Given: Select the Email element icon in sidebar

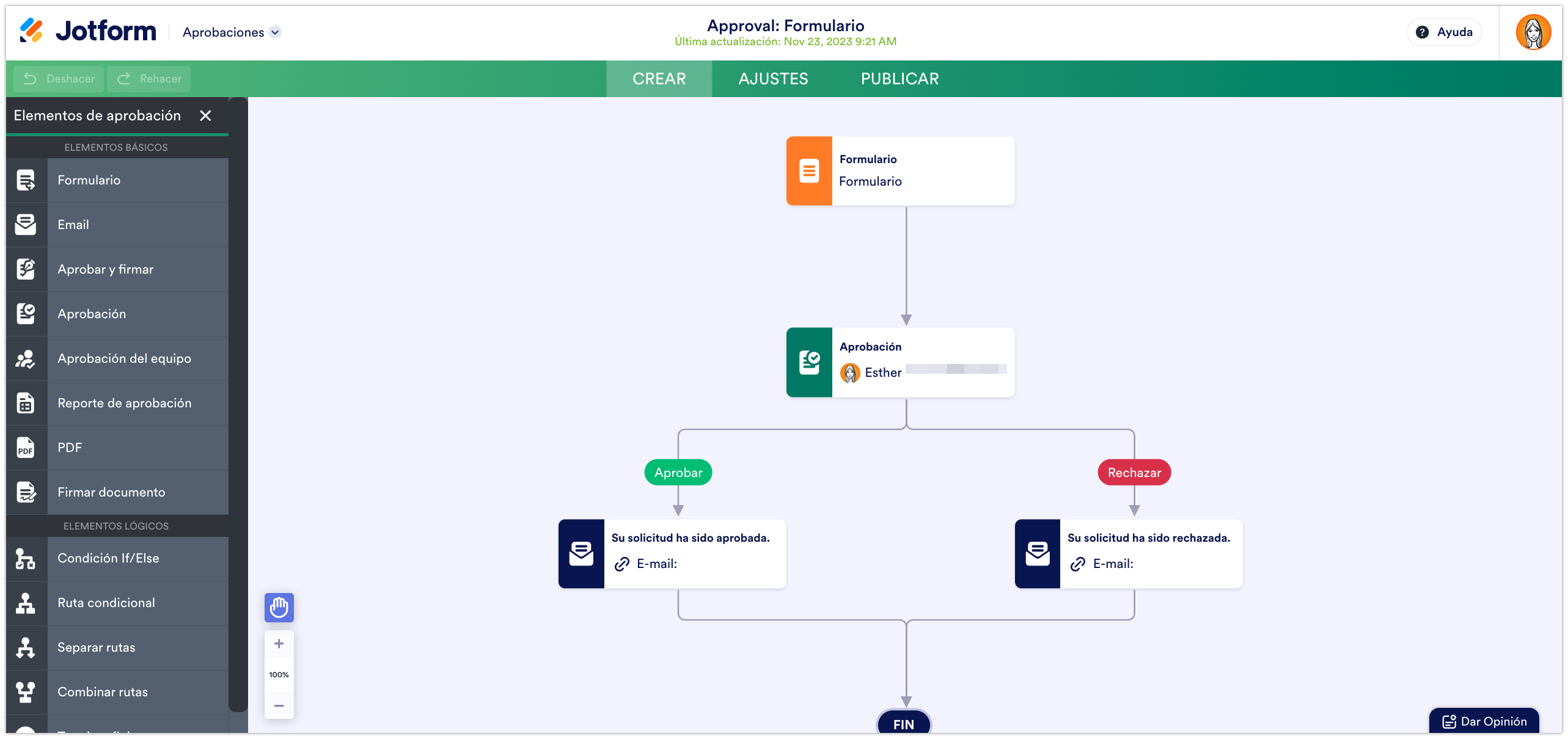Looking at the screenshot, I should (26, 225).
